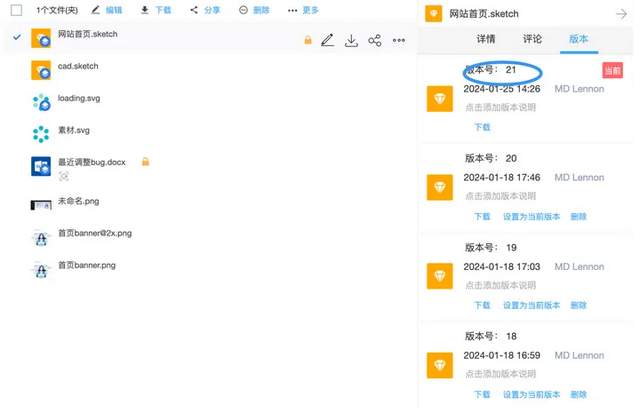Click the 首页banner.png thumbnail
Viewport: 640px width, 413px height.
pos(41,270)
